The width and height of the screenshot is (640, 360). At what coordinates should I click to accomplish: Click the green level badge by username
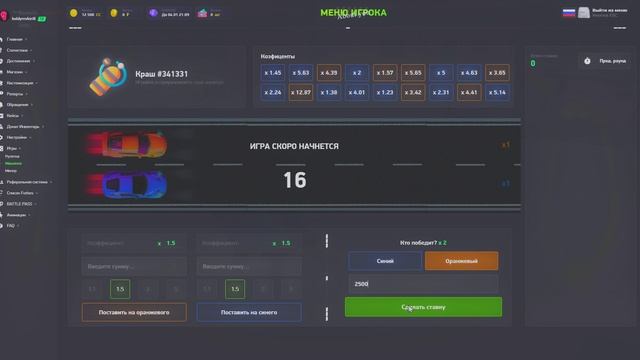pyautogui.click(x=42, y=19)
